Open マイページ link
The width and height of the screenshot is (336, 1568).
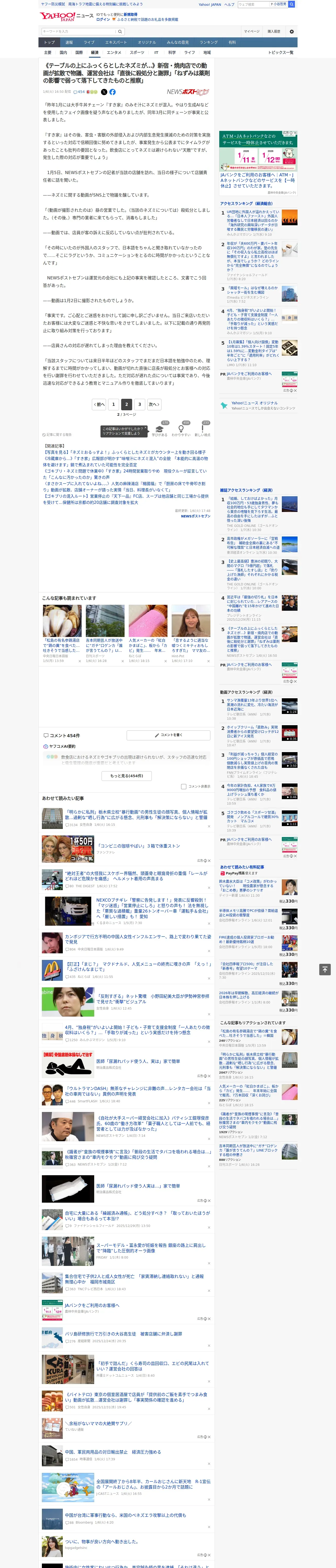(251, 32)
